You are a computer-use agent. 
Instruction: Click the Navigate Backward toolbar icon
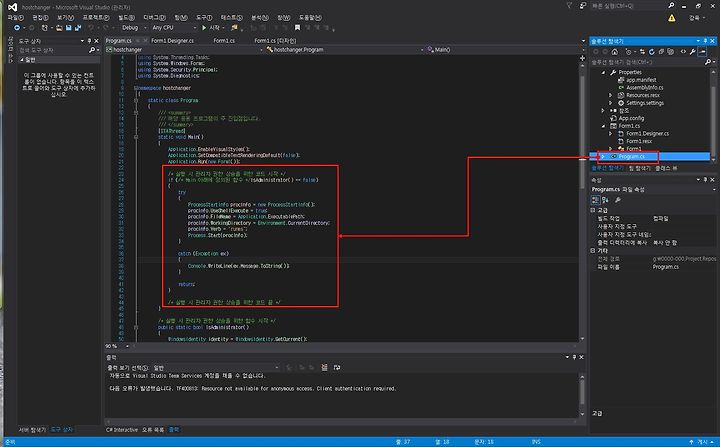pyautogui.click(x=17, y=28)
